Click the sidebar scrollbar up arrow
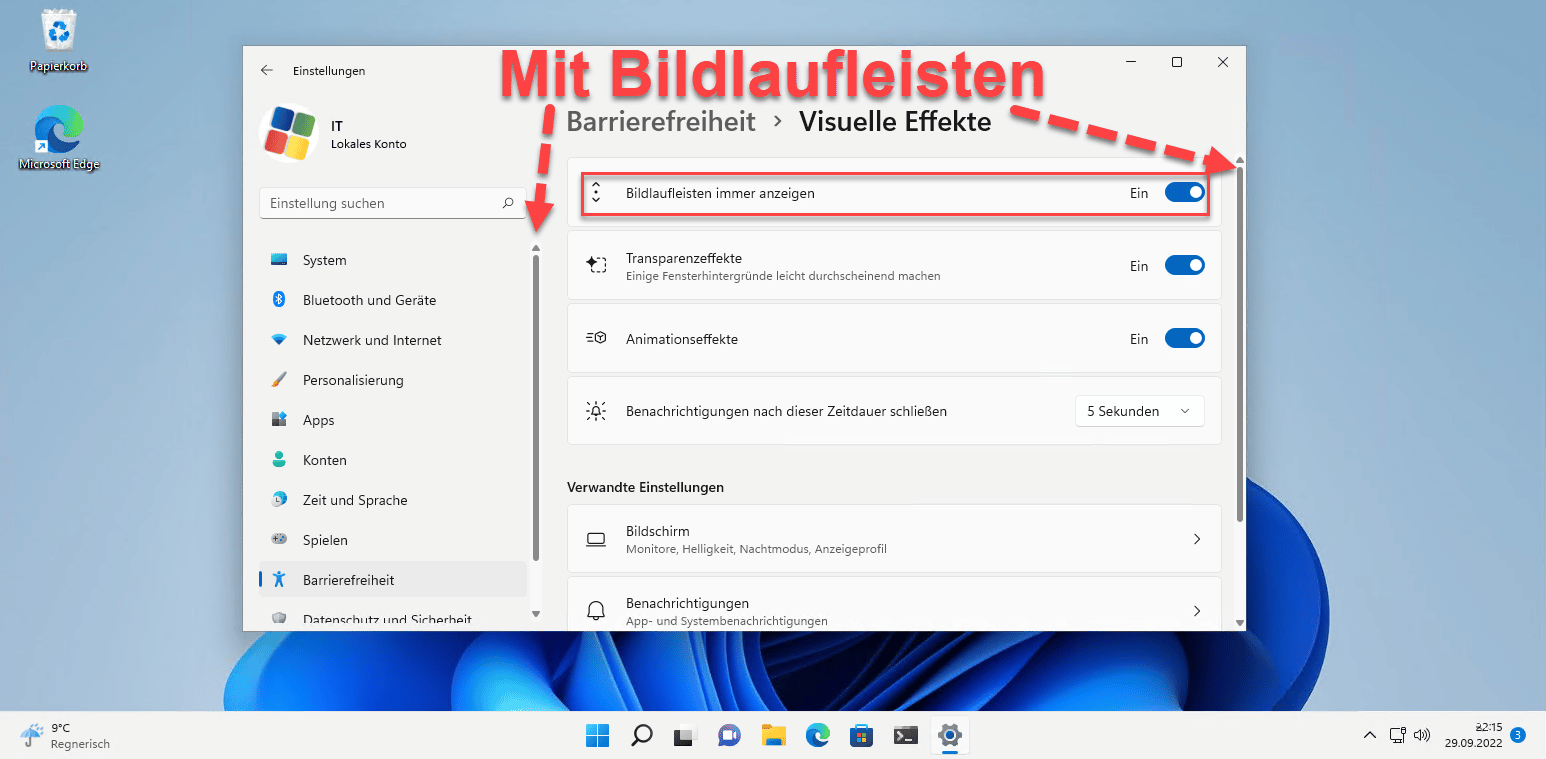The image size is (1546, 759). pyautogui.click(x=536, y=248)
